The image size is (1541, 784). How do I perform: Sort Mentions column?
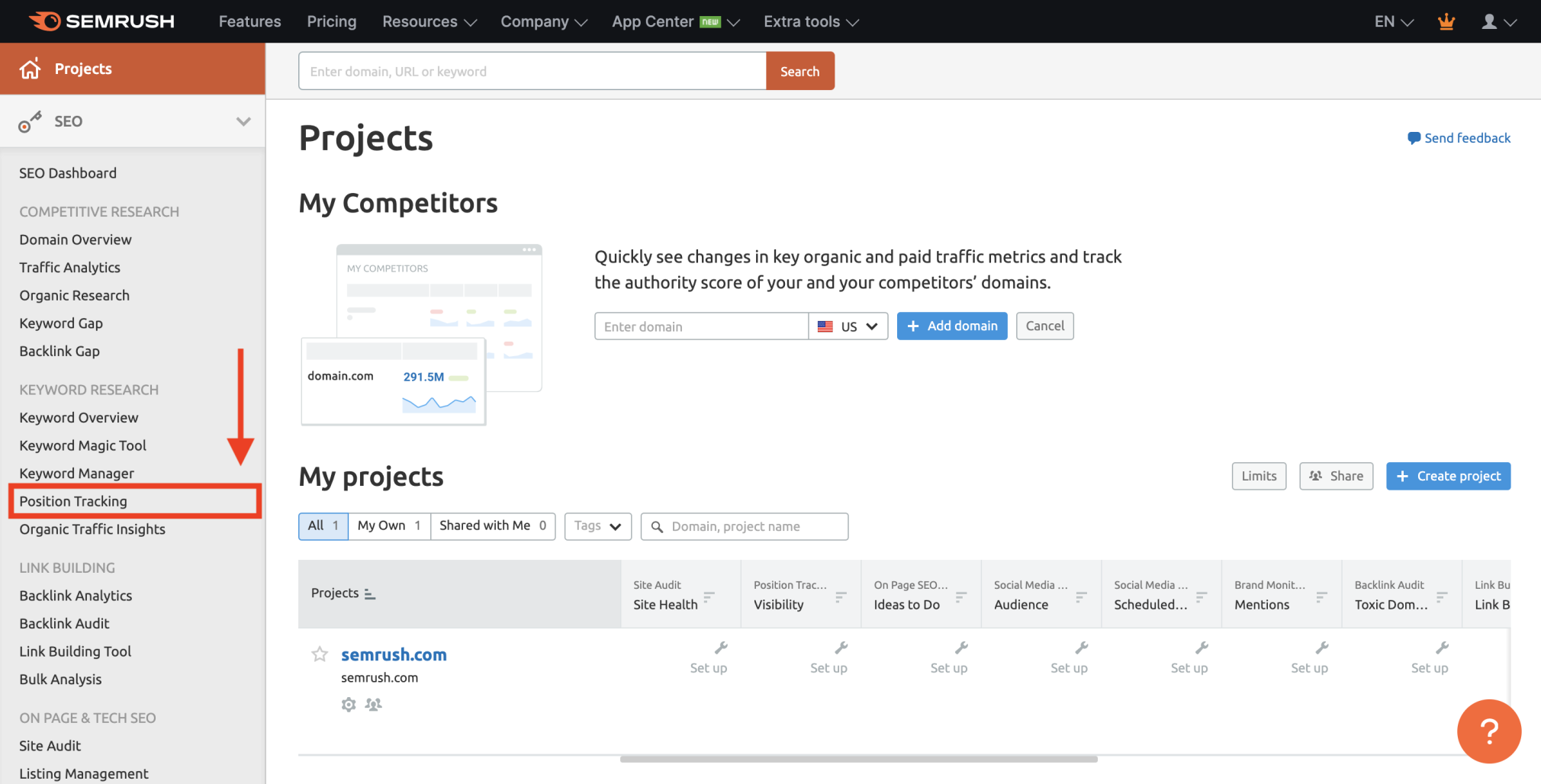coord(1321,596)
